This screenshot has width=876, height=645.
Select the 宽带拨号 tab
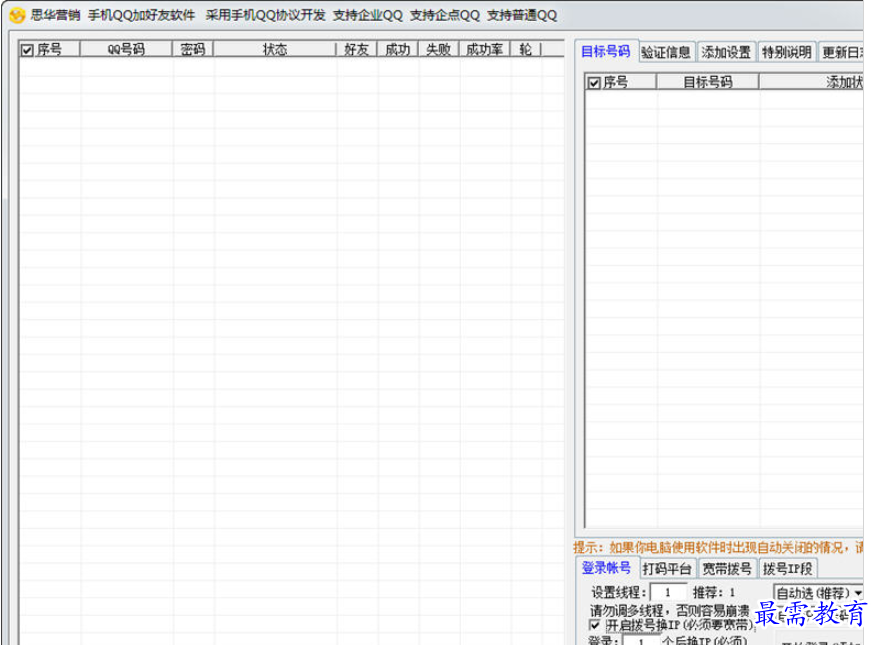pos(727,568)
